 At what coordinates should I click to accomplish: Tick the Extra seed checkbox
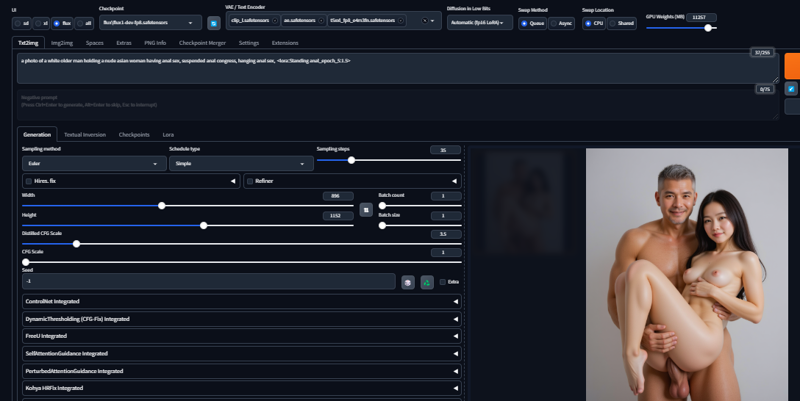tap(443, 282)
